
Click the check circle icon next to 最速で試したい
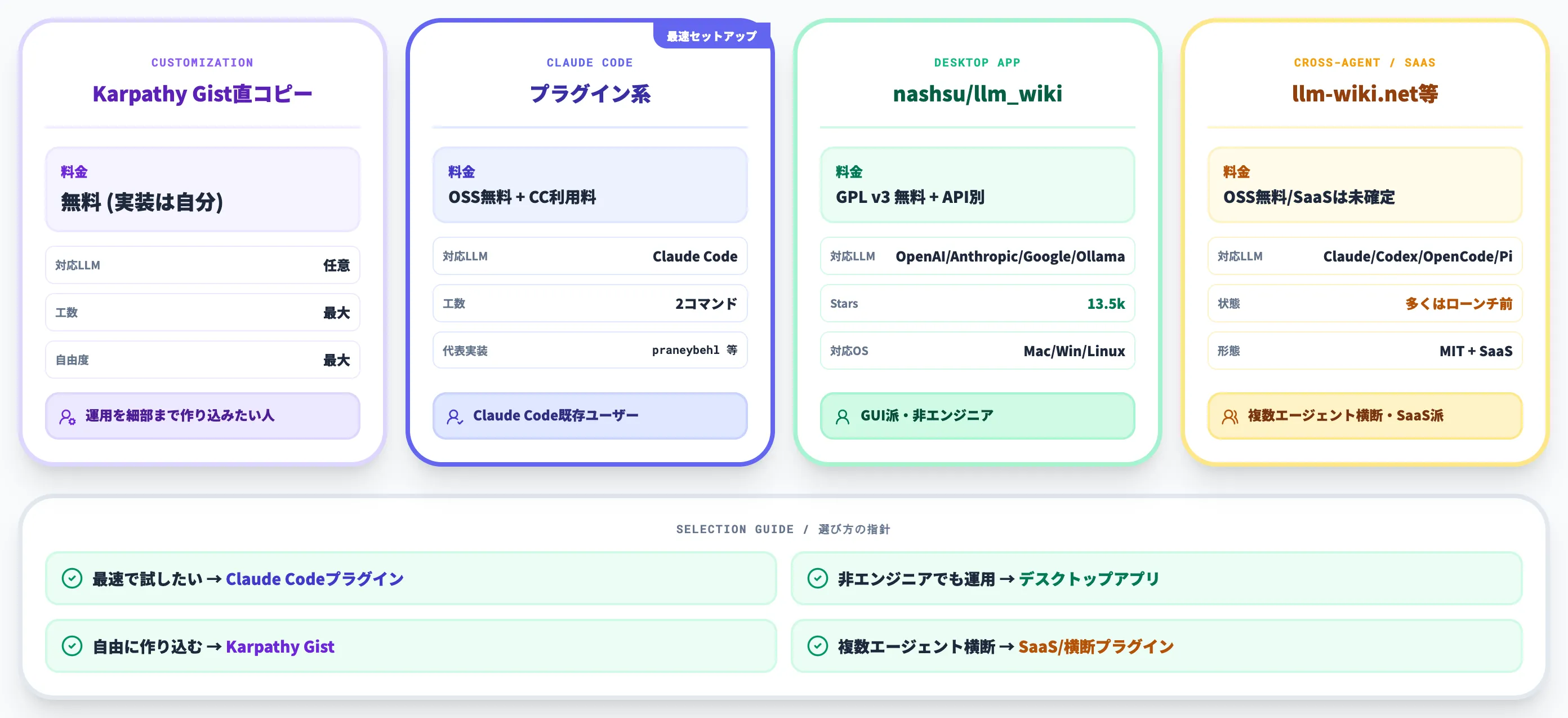click(x=72, y=578)
